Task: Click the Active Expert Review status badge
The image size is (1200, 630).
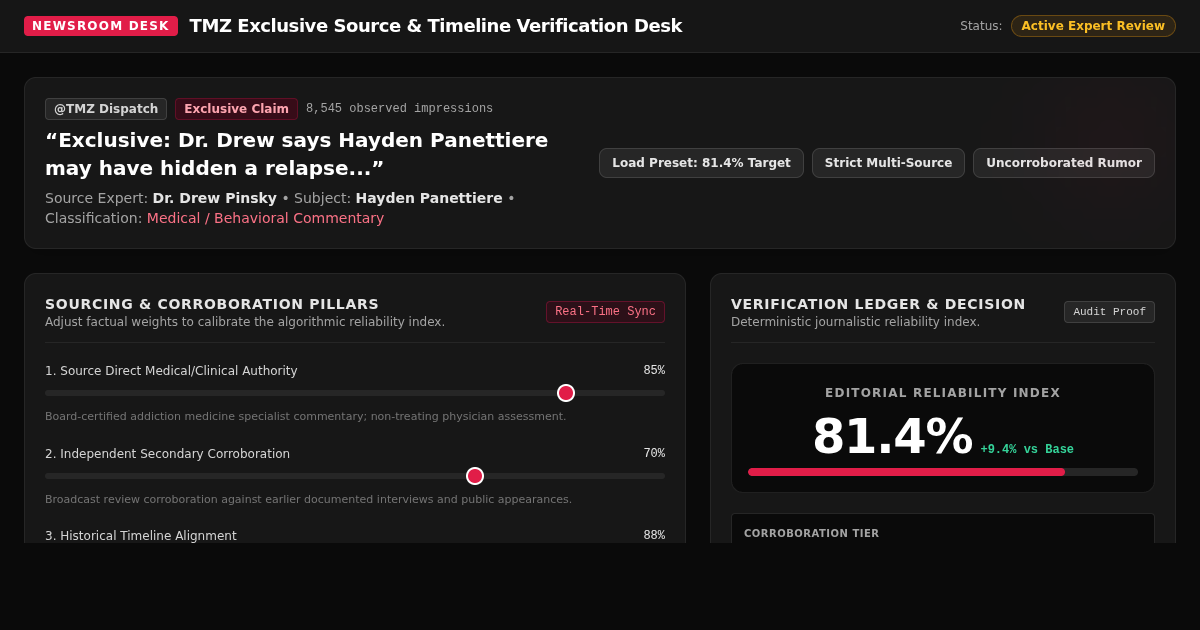Action: [x=1093, y=26]
